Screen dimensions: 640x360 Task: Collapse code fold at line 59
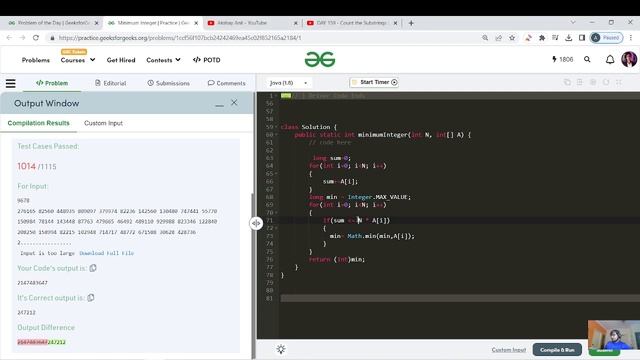point(276,127)
